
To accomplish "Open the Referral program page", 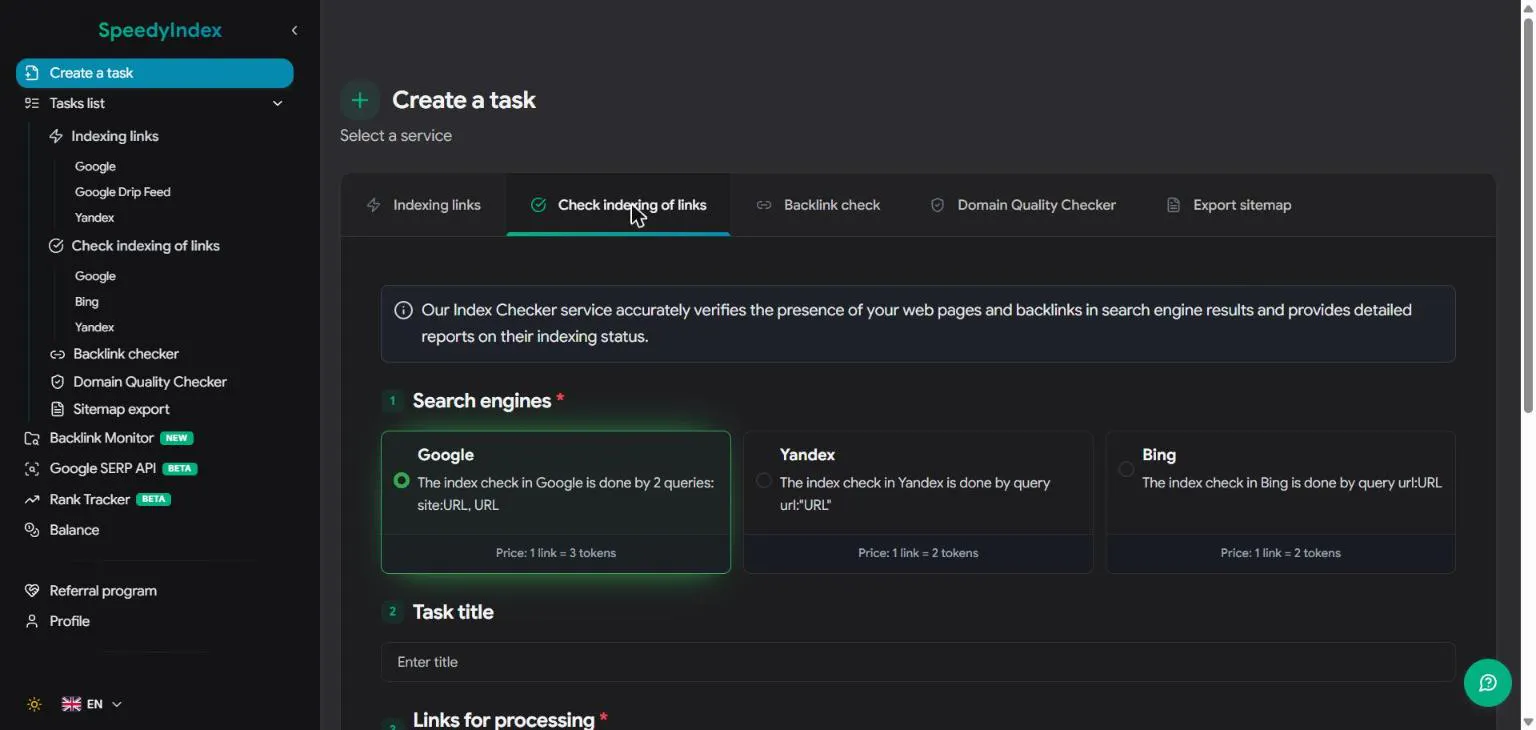I will tap(103, 591).
